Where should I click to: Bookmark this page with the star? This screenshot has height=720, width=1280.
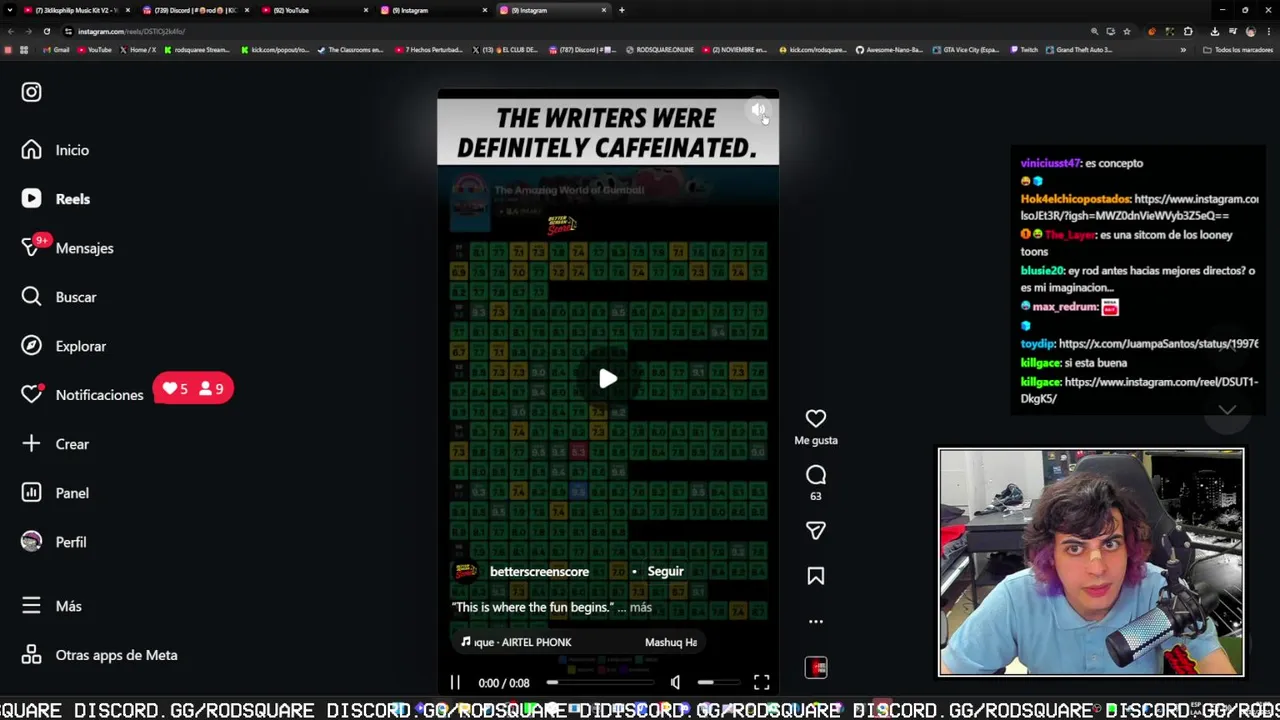coord(1127,31)
